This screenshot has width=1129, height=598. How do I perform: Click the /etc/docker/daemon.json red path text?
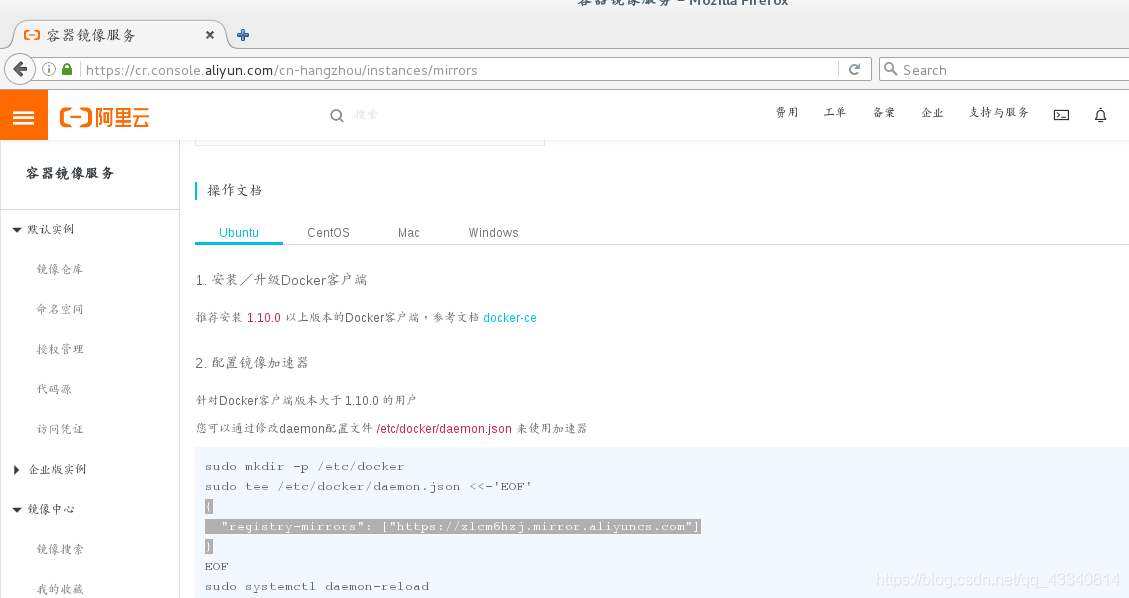(x=444, y=429)
